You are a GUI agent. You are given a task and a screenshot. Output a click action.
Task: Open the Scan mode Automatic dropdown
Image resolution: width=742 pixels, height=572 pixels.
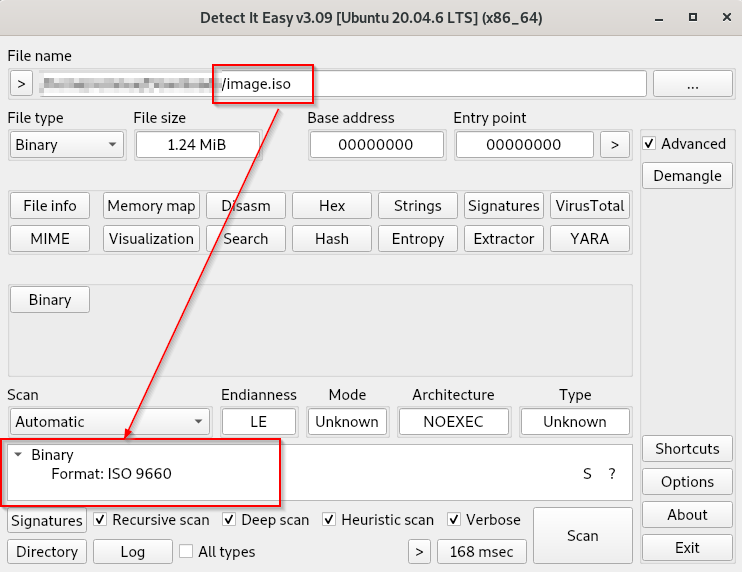(109, 422)
